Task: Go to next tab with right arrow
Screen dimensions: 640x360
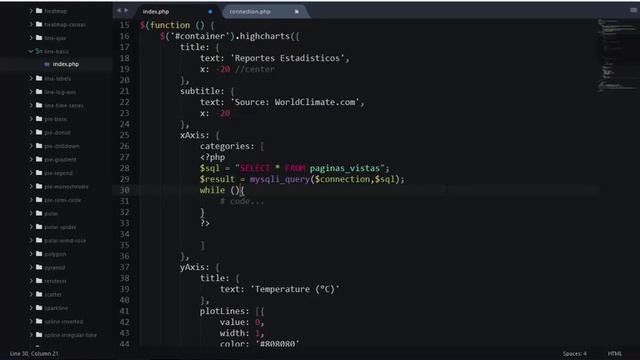Action: [x=126, y=10]
